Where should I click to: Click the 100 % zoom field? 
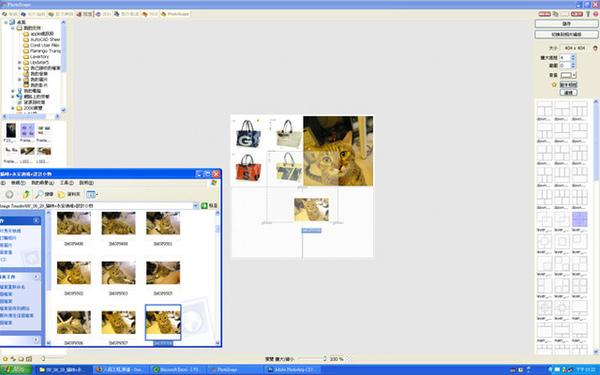pyautogui.click(x=337, y=359)
